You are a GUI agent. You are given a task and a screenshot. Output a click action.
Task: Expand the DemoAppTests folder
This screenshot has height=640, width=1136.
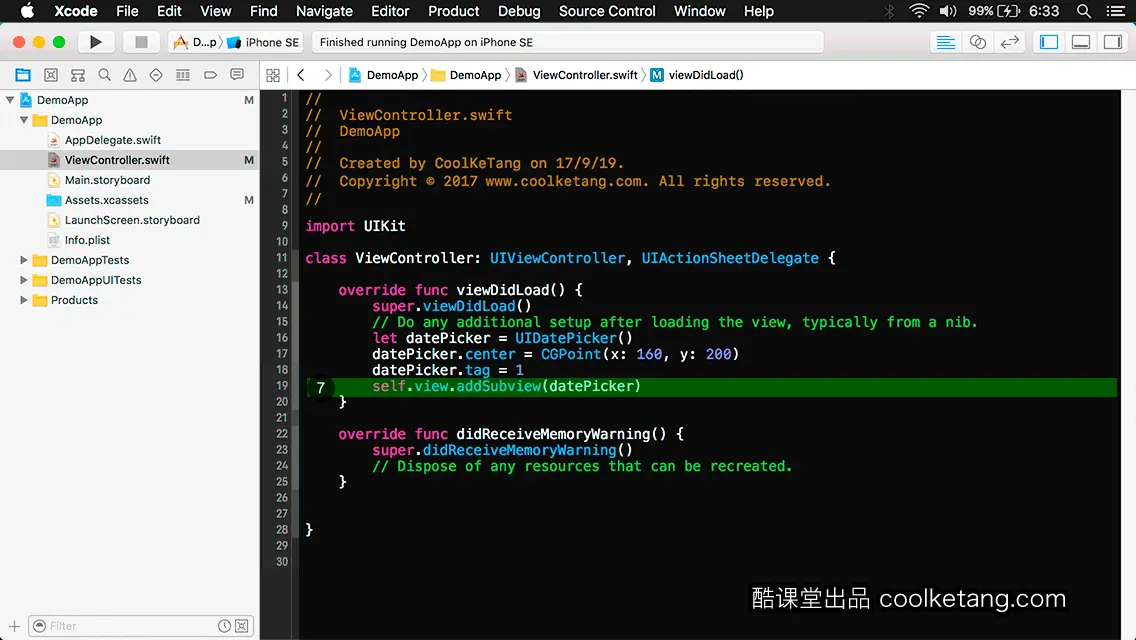24,259
